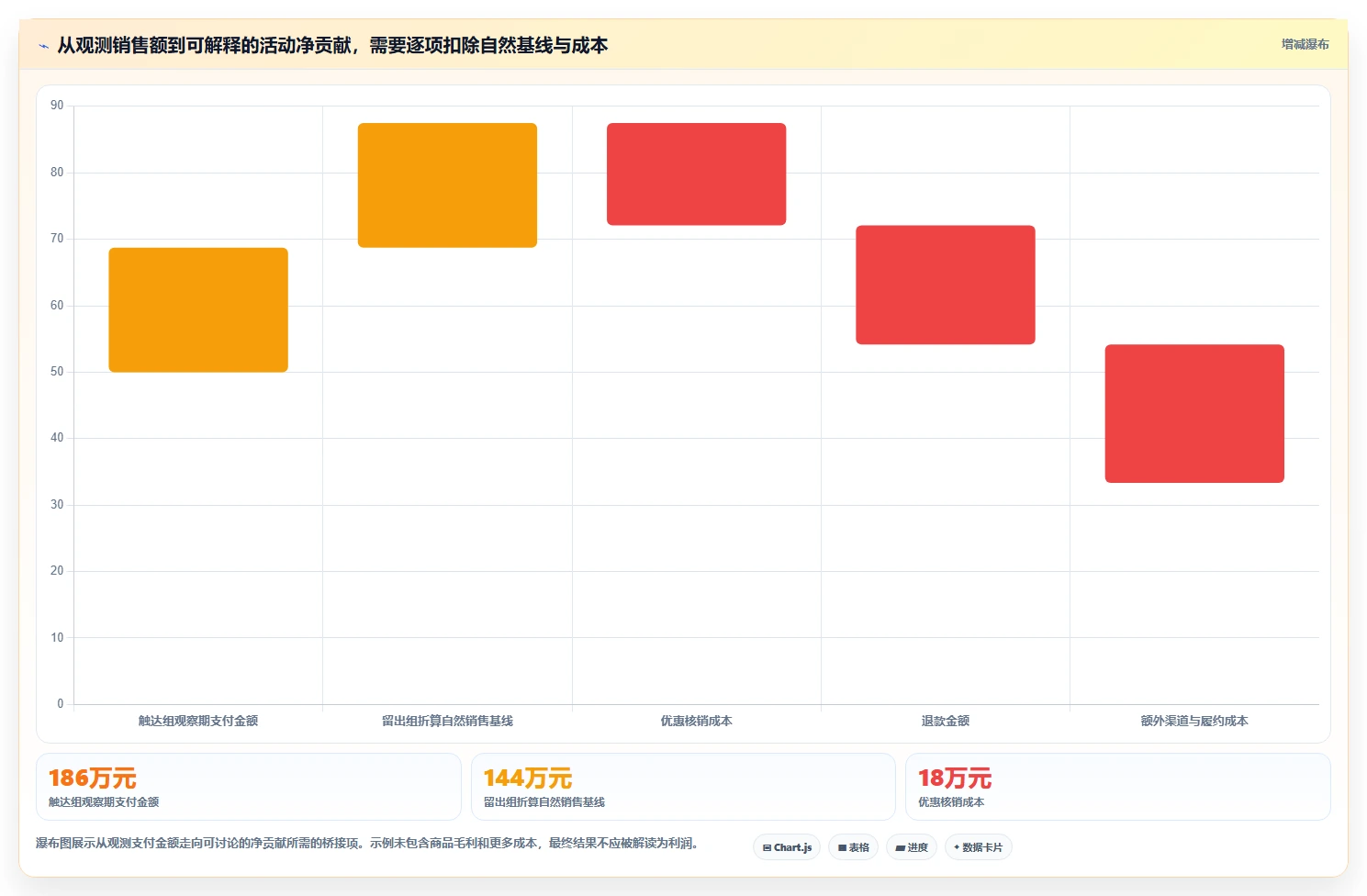Select the Chart.js chip

click(x=787, y=847)
